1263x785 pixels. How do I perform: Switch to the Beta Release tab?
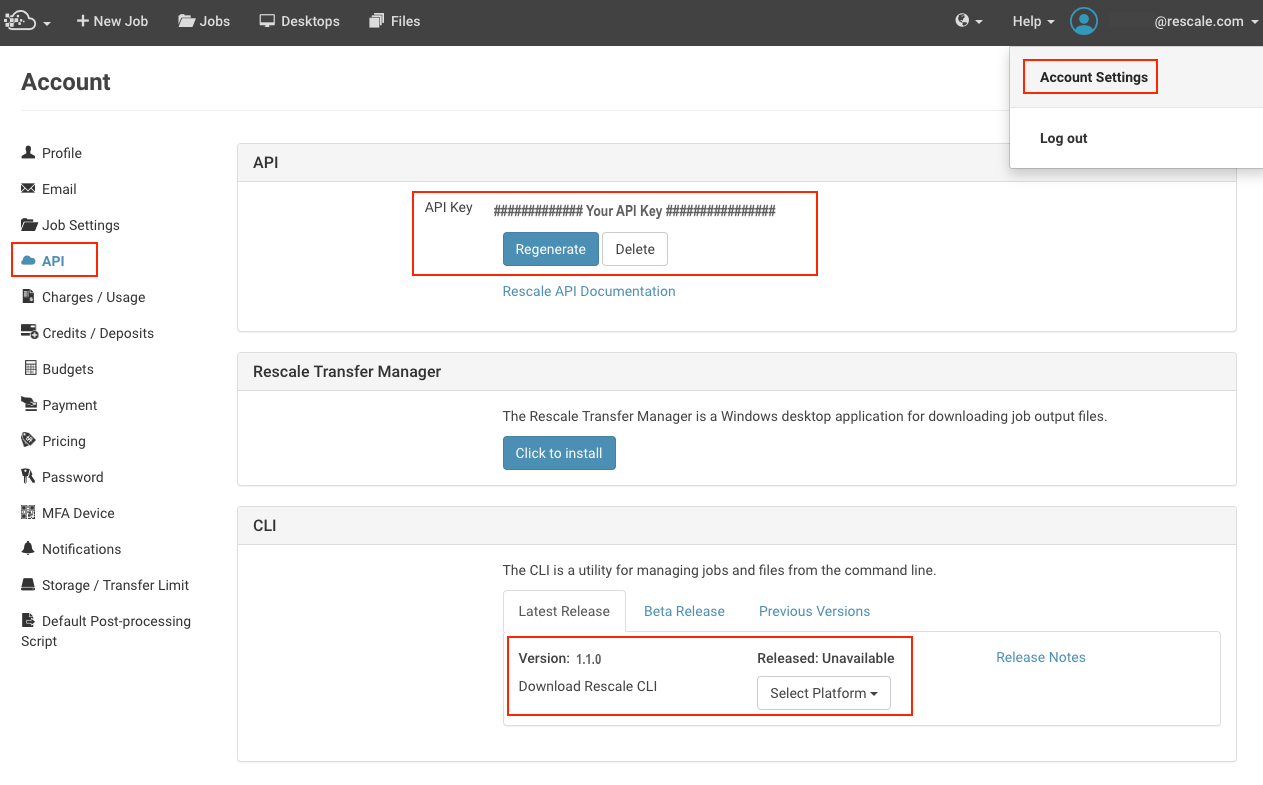click(684, 611)
